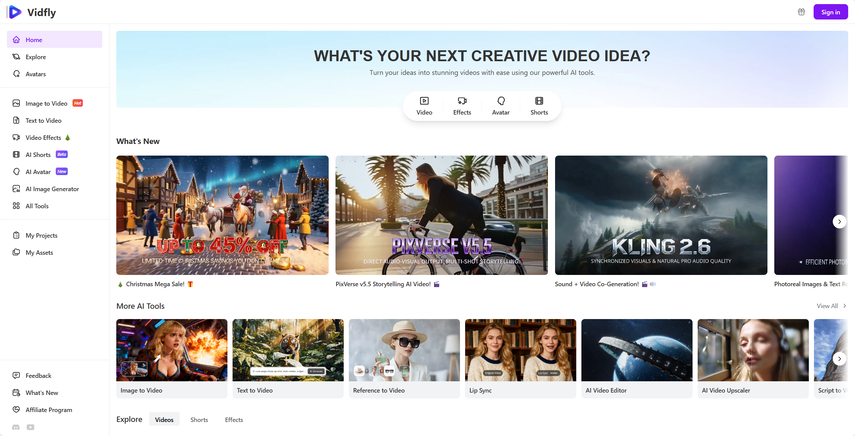This screenshot has width=855, height=436.
Task: Click the next arrow on the More AI Tools carousel
Action: [840, 359]
